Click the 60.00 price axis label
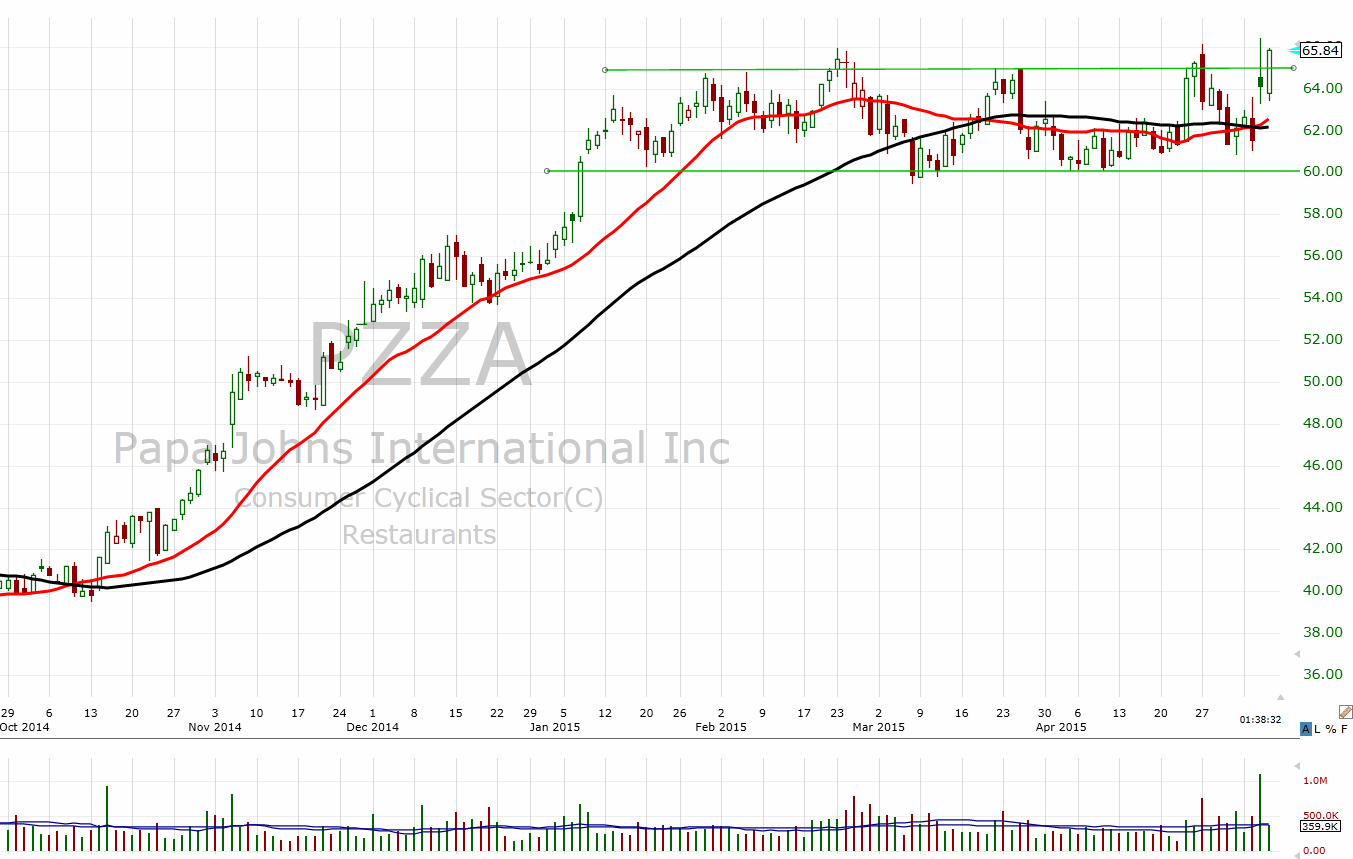Screen dimensions: 1353x859 1322,172
